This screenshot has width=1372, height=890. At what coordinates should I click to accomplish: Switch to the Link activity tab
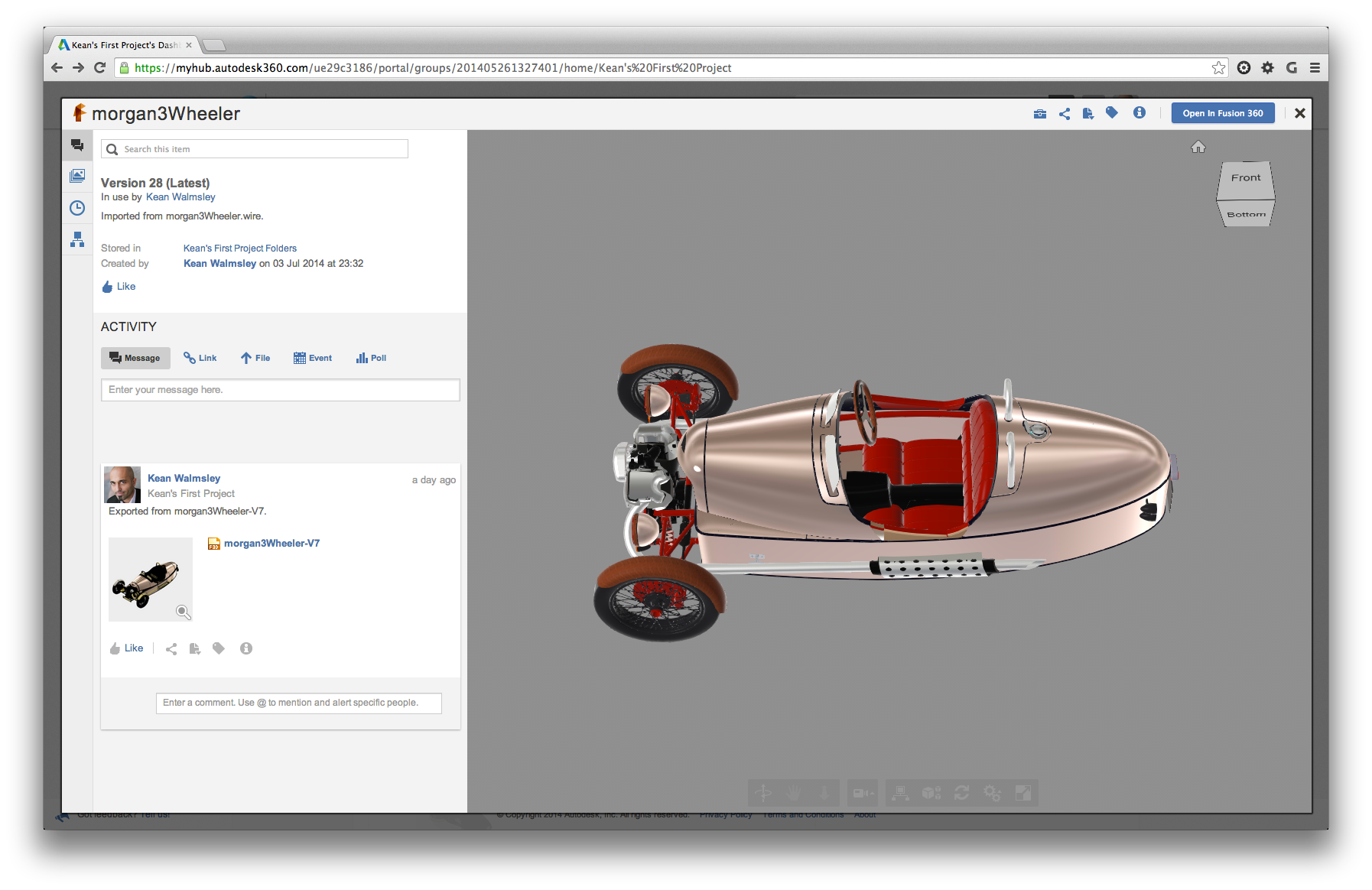pos(200,358)
